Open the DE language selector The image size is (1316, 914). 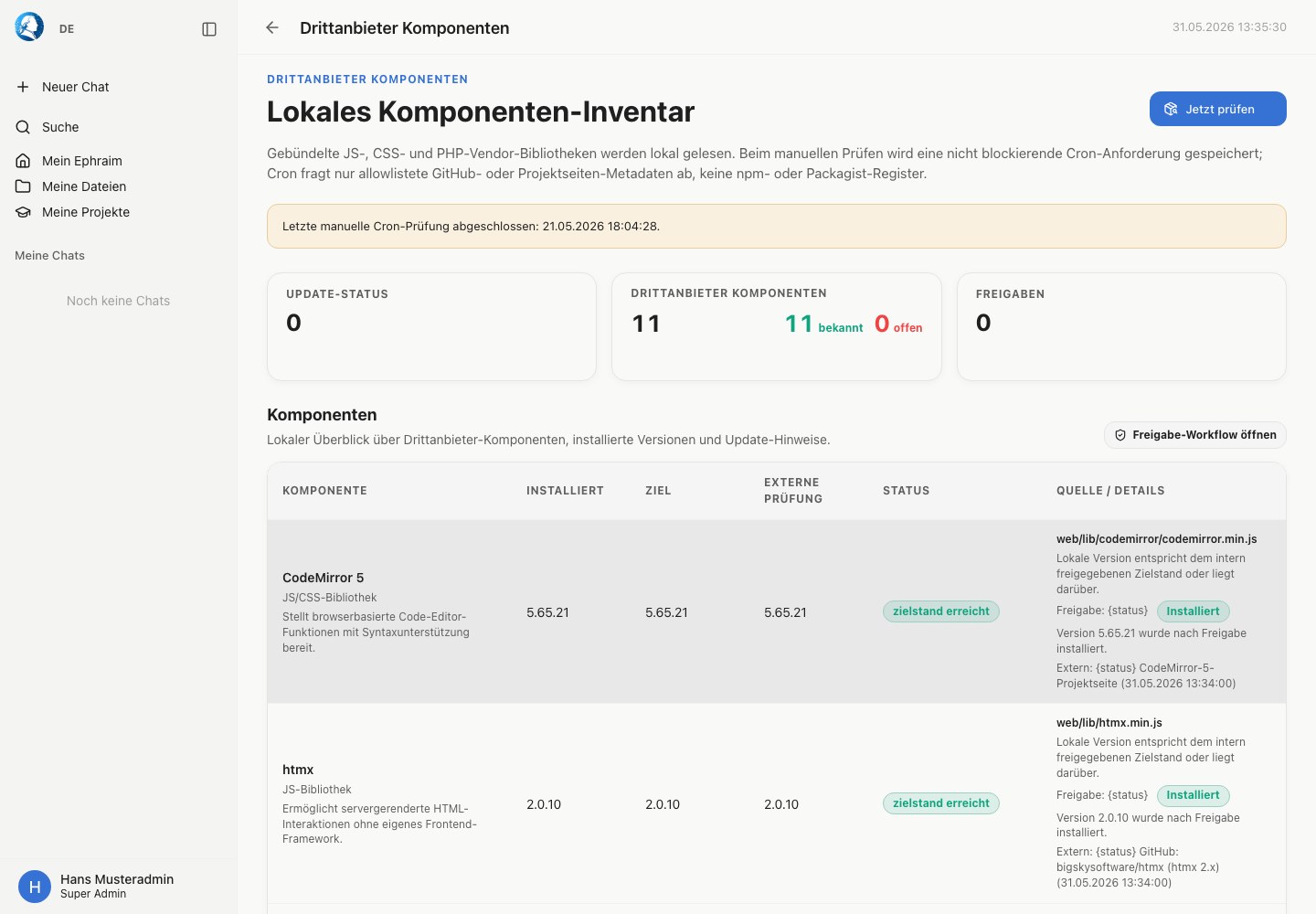tap(67, 29)
